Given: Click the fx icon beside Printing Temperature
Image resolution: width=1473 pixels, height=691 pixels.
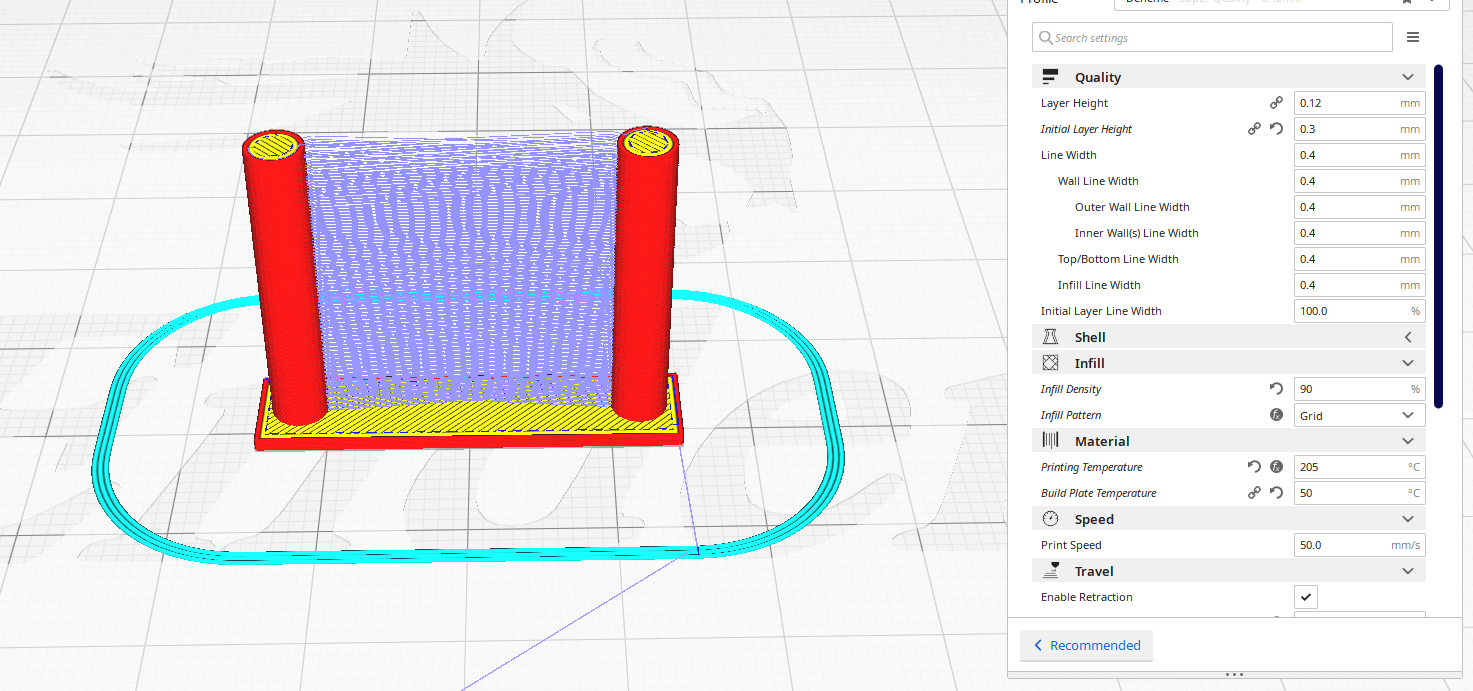Looking at the screenshot, I should click(x=1276, y=467).
